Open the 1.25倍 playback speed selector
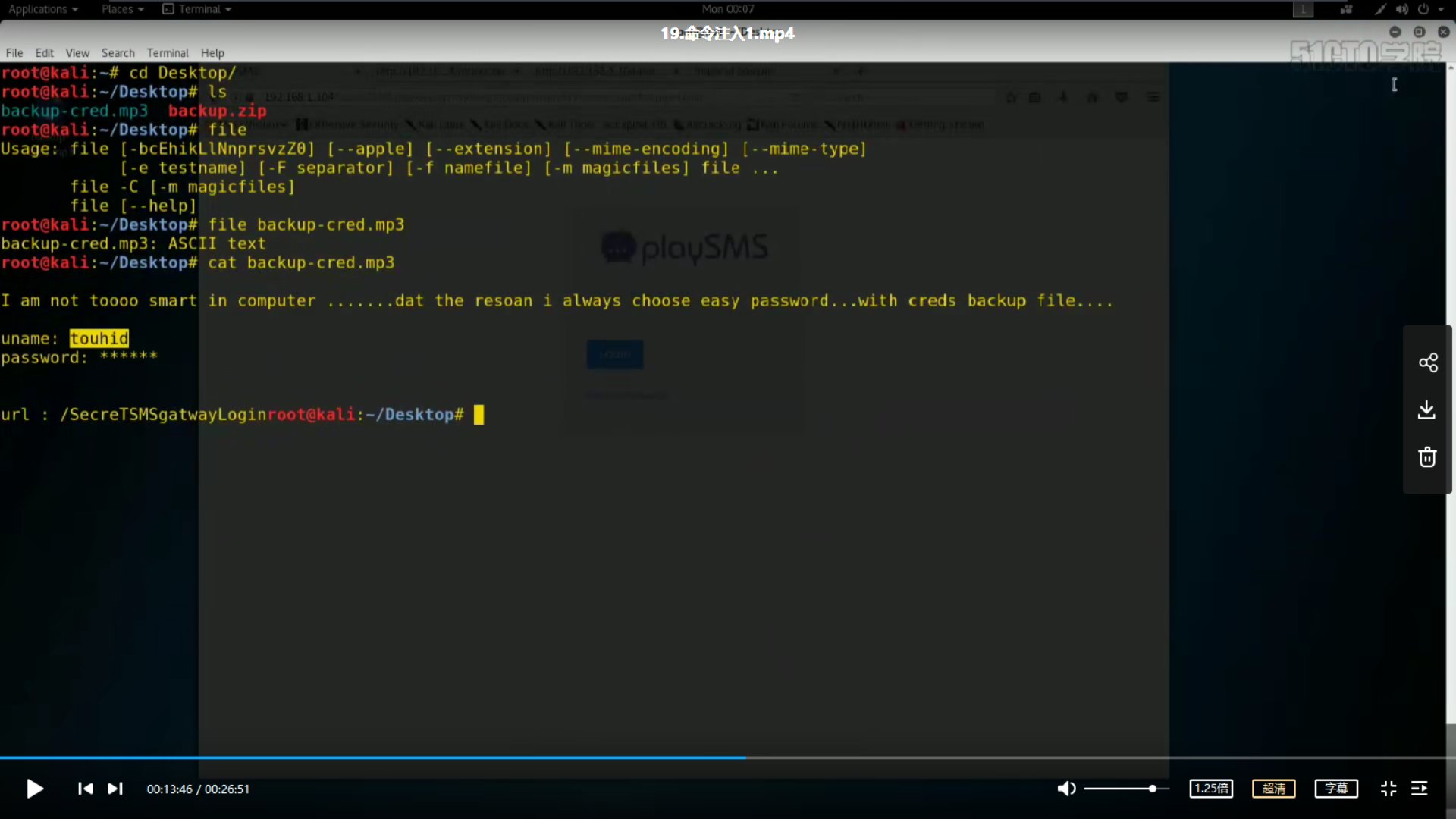 point(1211,789)
